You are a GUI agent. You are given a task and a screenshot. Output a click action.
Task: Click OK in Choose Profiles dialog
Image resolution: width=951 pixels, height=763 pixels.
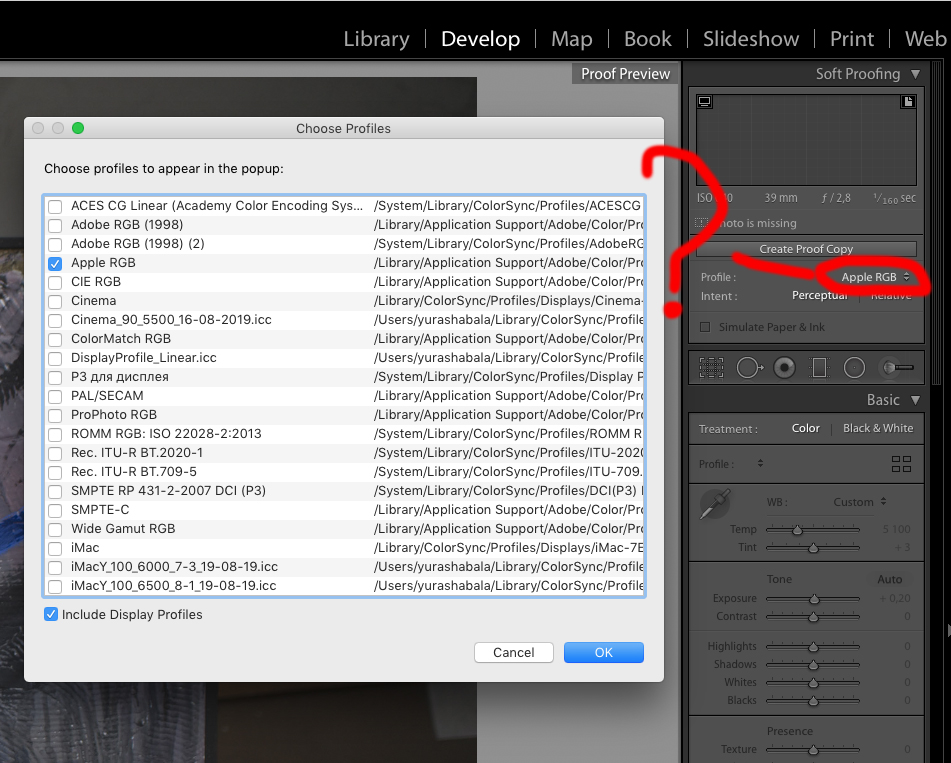click(603, 653)
